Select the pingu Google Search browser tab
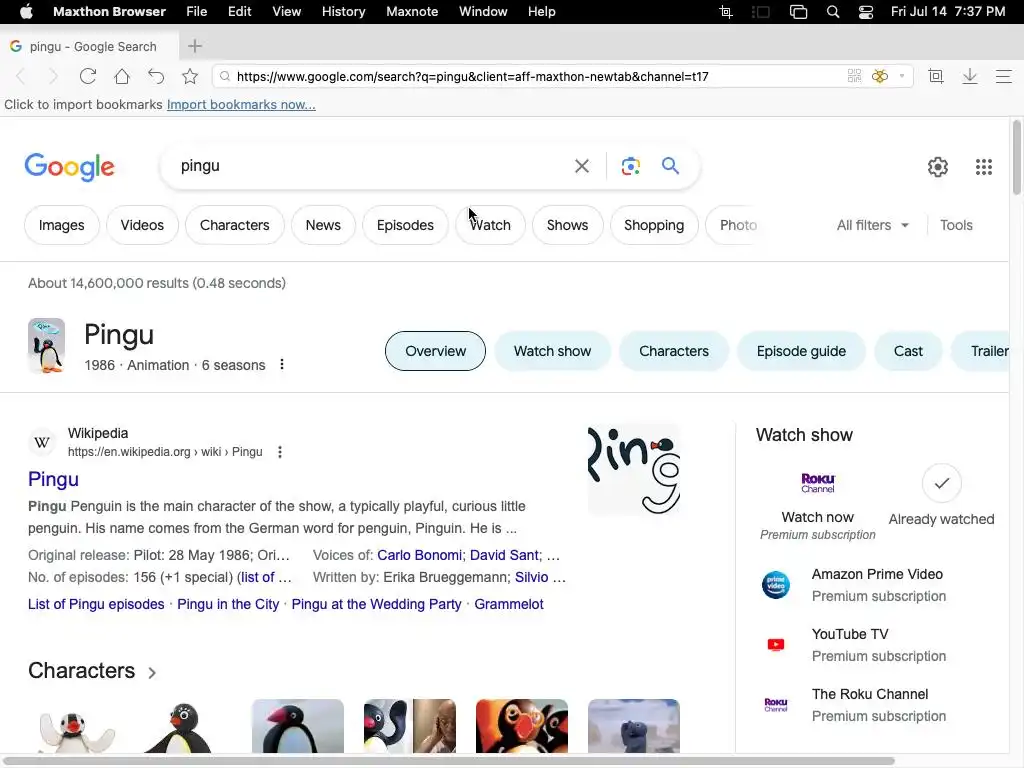The width and height of the screenshot is (1024, 768). point(90,46)
